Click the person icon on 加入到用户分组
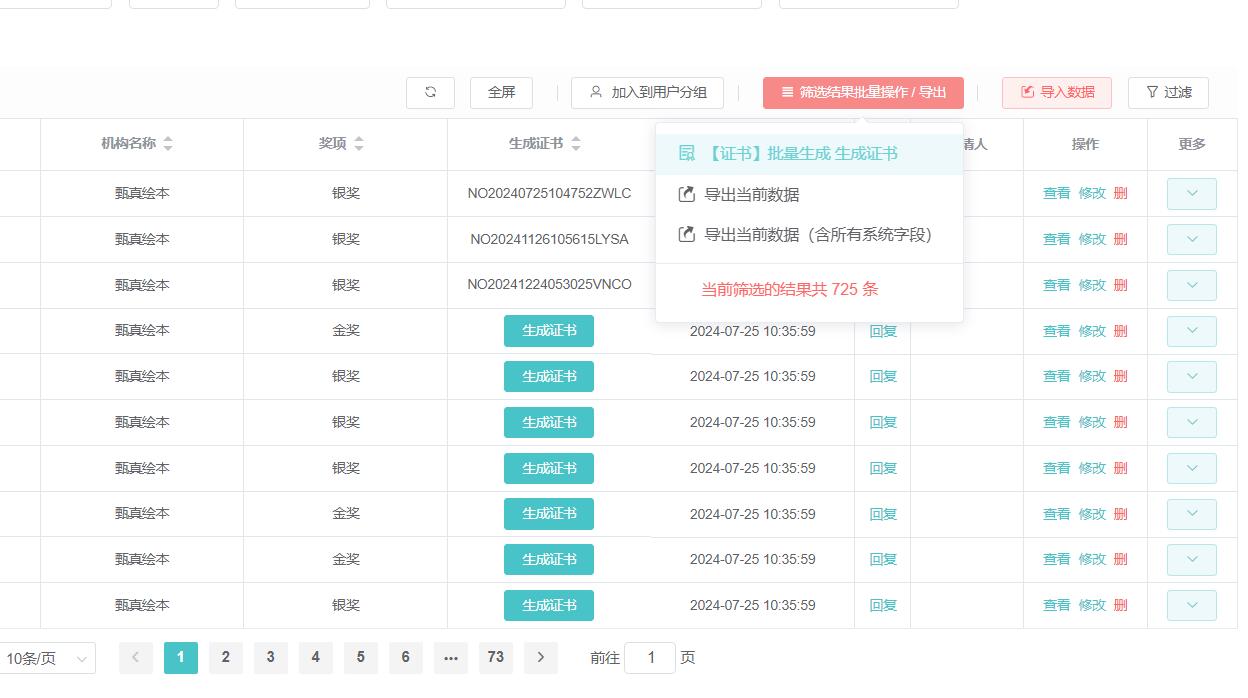The width and height of the screenshot is (1248, 698). [595, 92]
